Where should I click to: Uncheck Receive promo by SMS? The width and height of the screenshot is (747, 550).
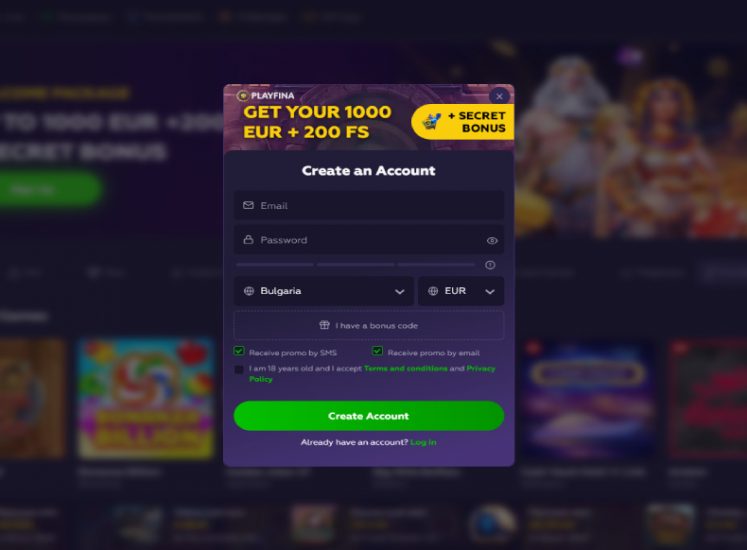tap(239, 351)
